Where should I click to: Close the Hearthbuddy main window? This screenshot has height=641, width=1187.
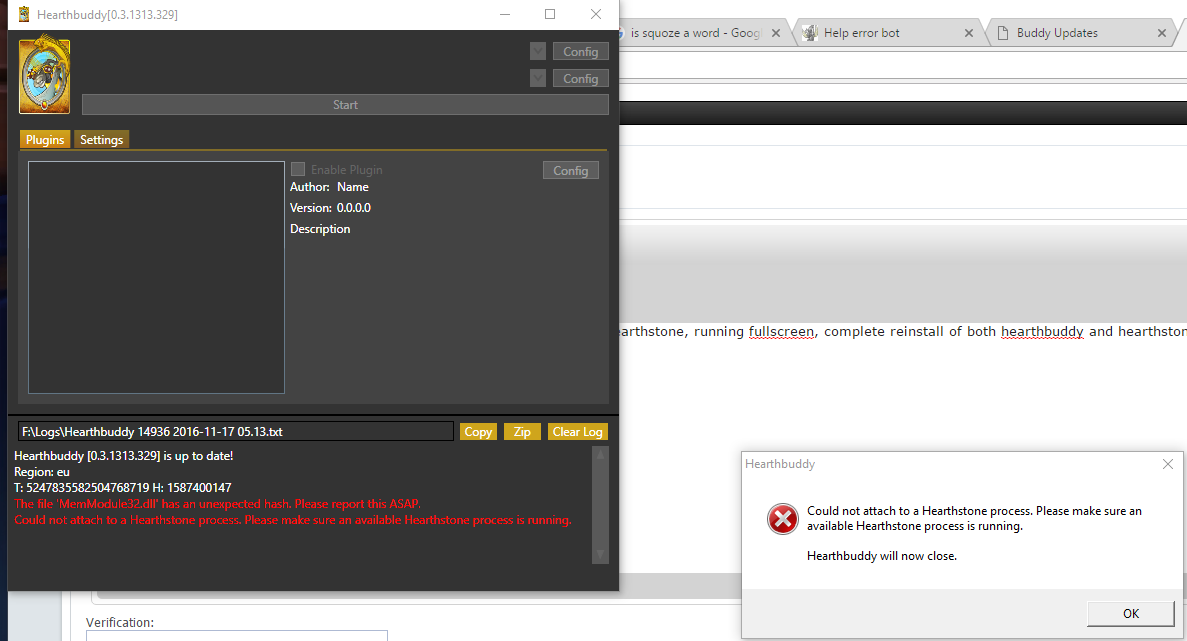tap(596, 14)
